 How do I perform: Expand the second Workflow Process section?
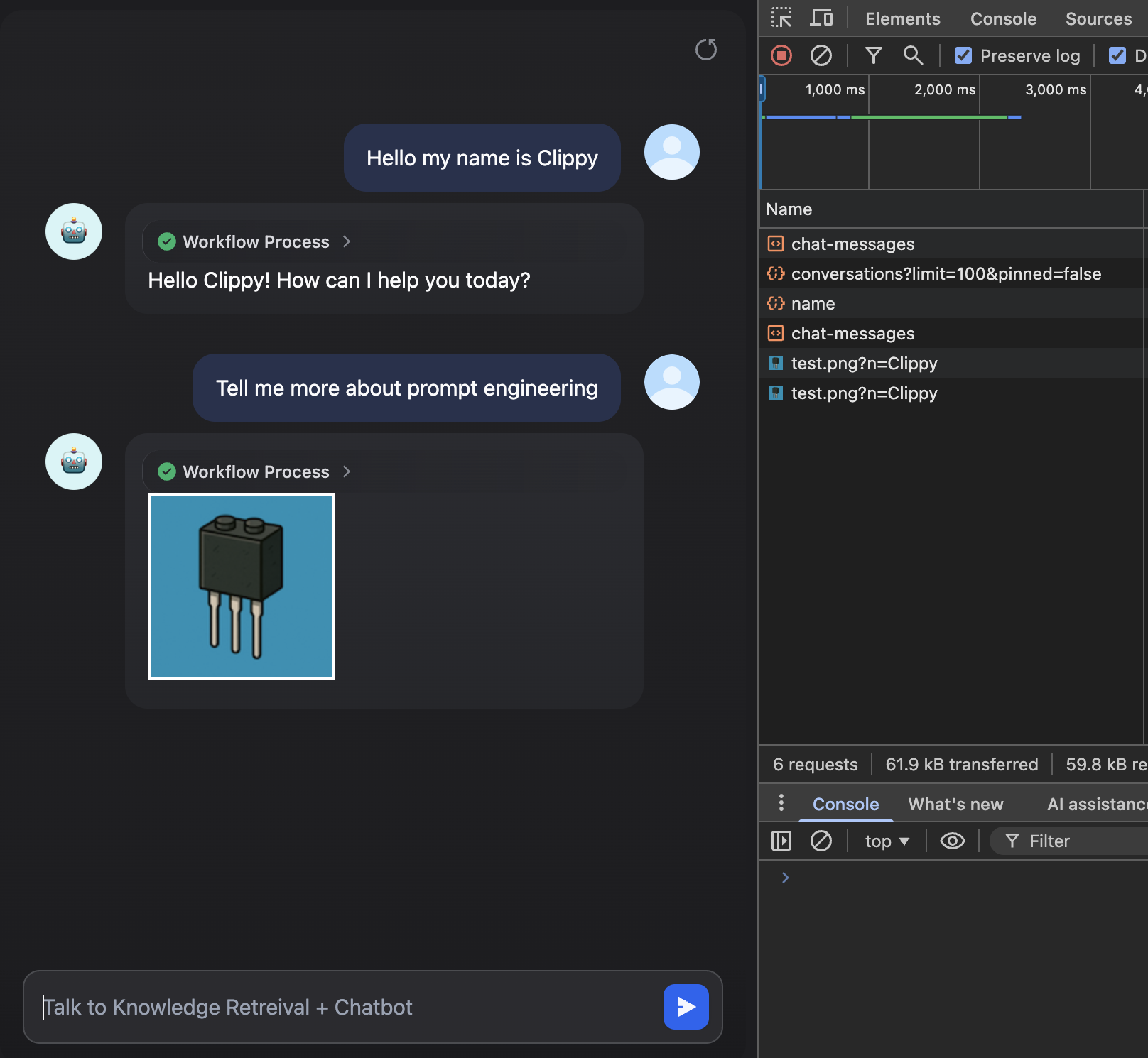pos(256,472)
